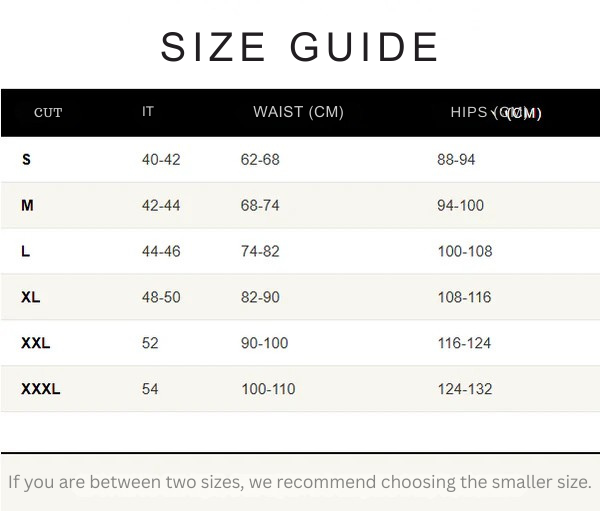Click the between two sizes recommendation note
The image size is (600, 511).
(300, 482)
